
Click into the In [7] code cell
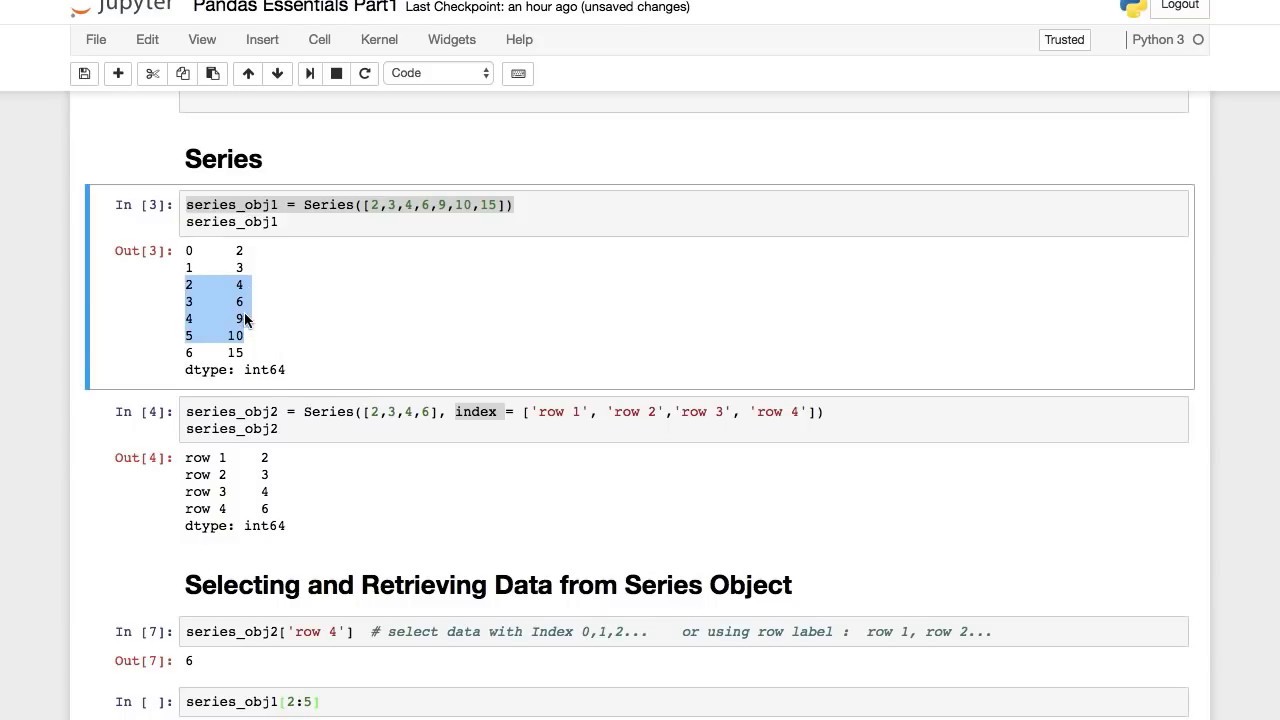click(x=684, y=632)
